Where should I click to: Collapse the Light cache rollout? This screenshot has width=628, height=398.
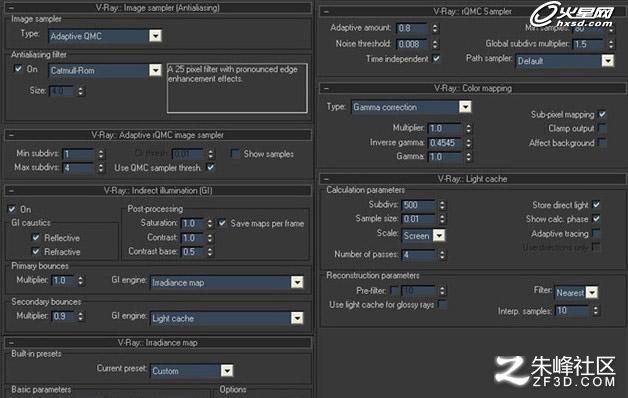click(326, 179)
